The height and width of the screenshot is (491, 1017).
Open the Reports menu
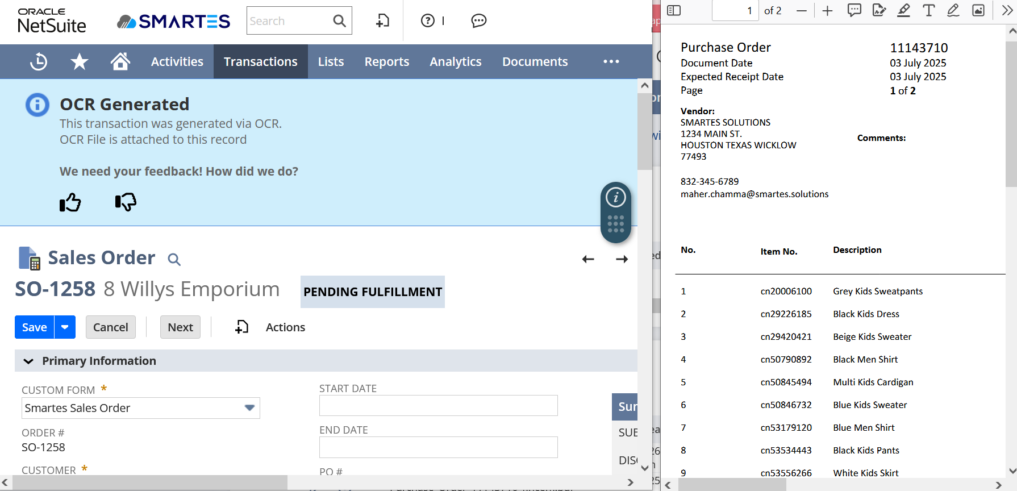pyautogui.click(x=386, y=62)
